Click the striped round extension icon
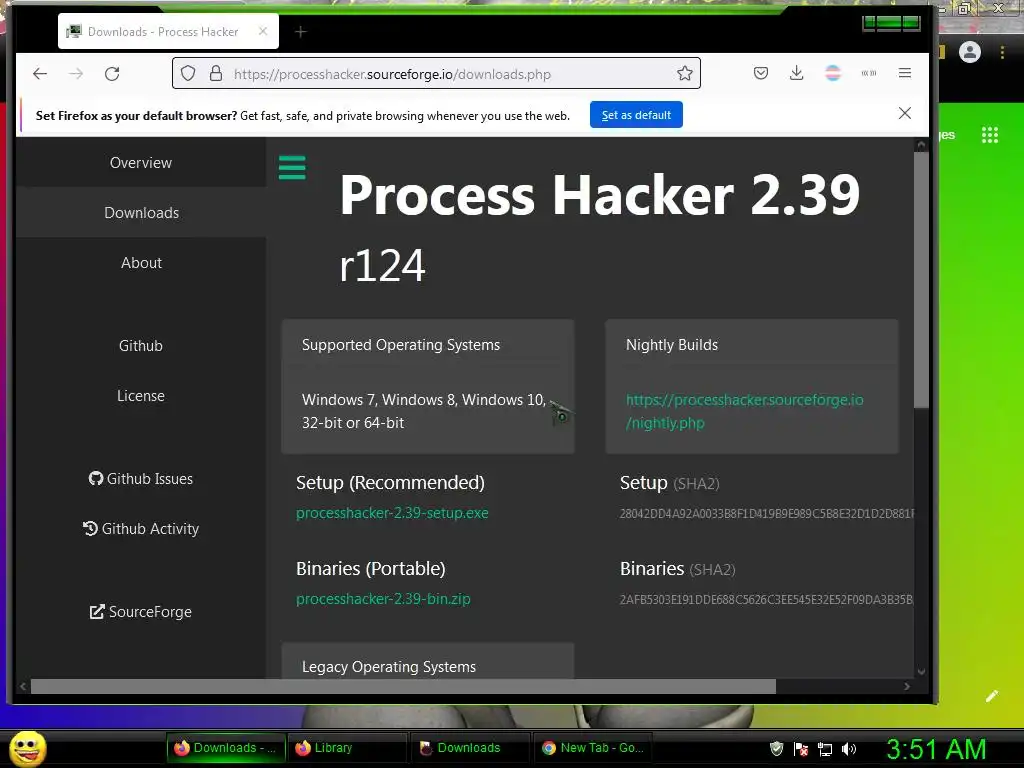The height and width of the screenshot is (768, 1024). tap(833, 73)
